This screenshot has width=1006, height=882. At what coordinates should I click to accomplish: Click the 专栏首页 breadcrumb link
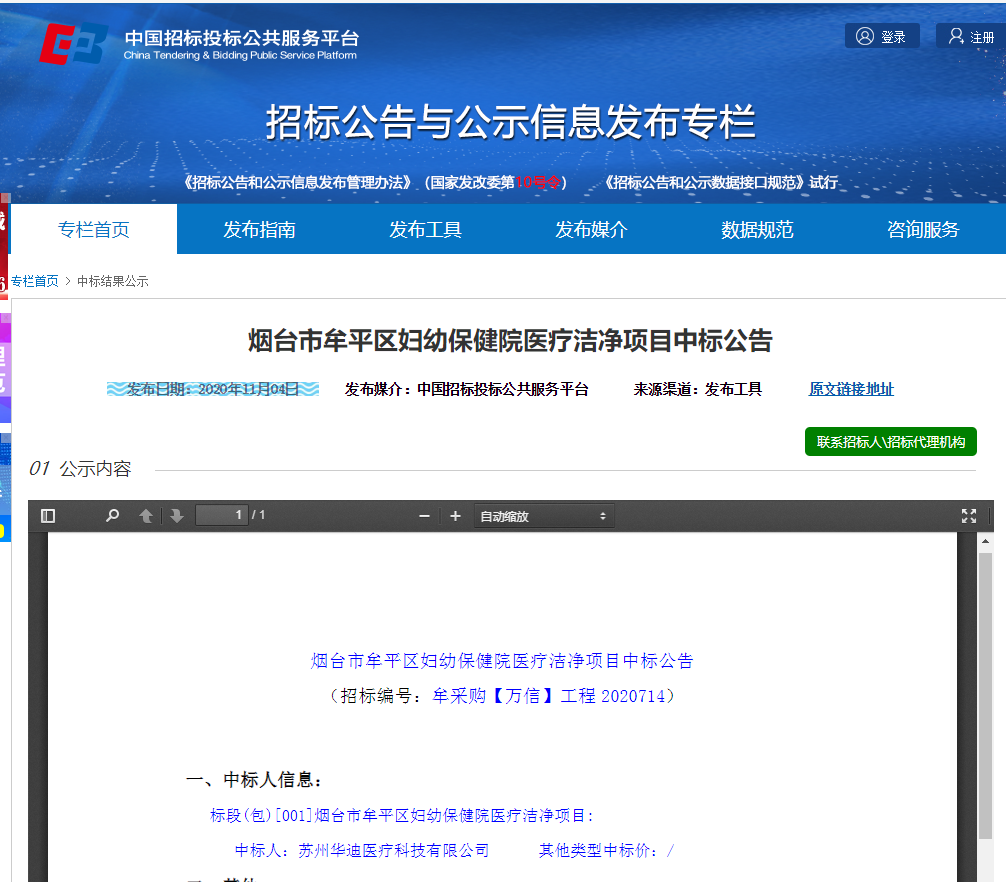tap(35, 281)
